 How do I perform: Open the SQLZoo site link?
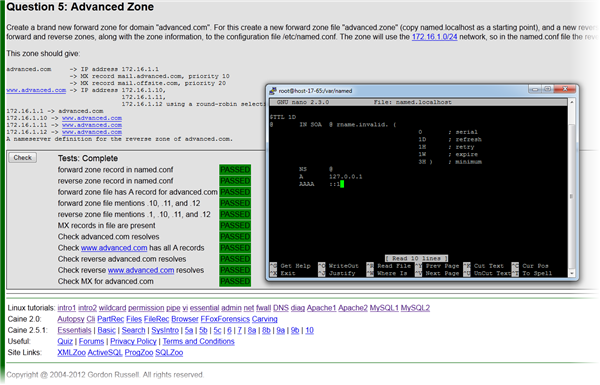169,352
